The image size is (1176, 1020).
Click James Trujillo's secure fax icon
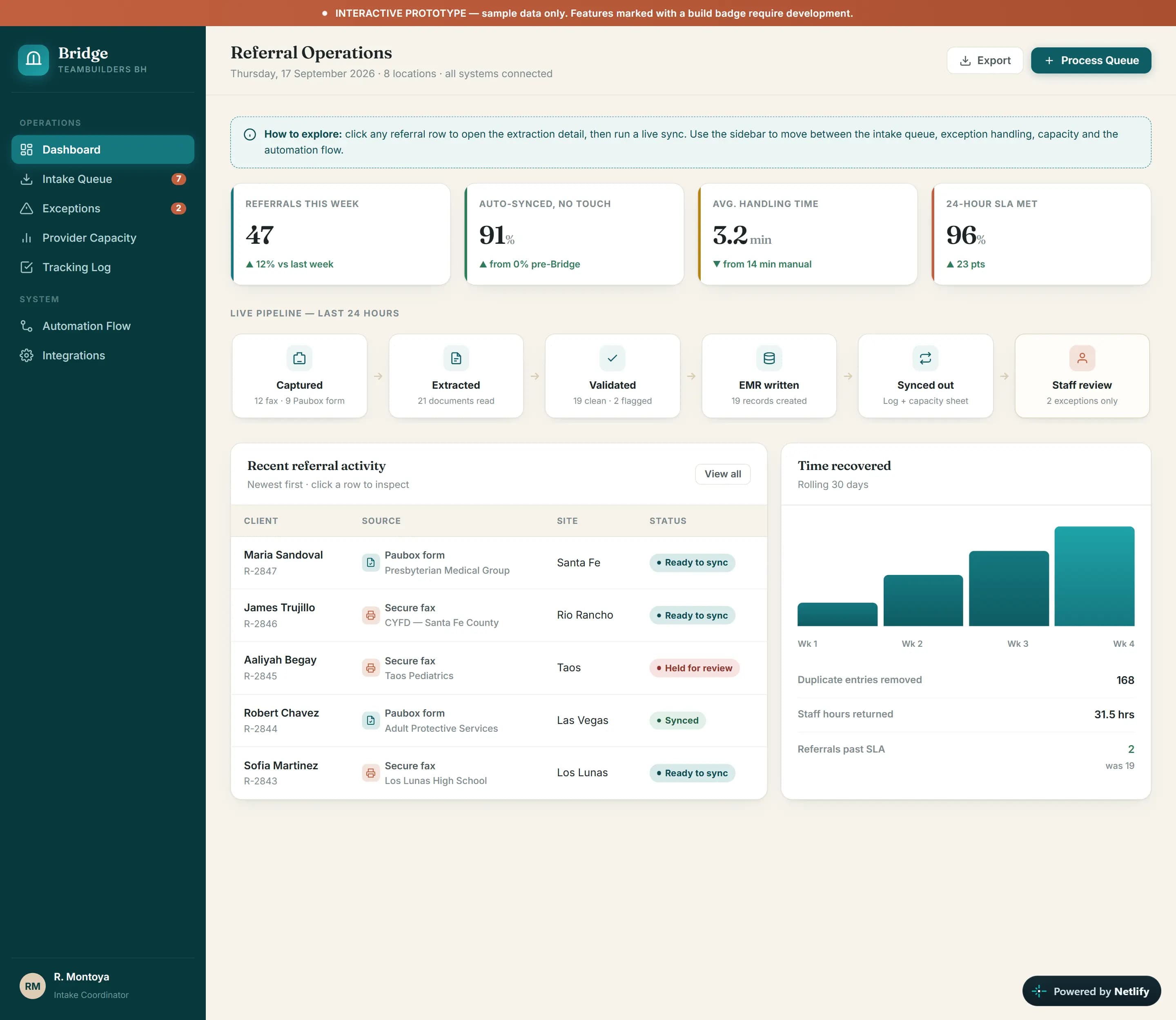coord(370,615)
